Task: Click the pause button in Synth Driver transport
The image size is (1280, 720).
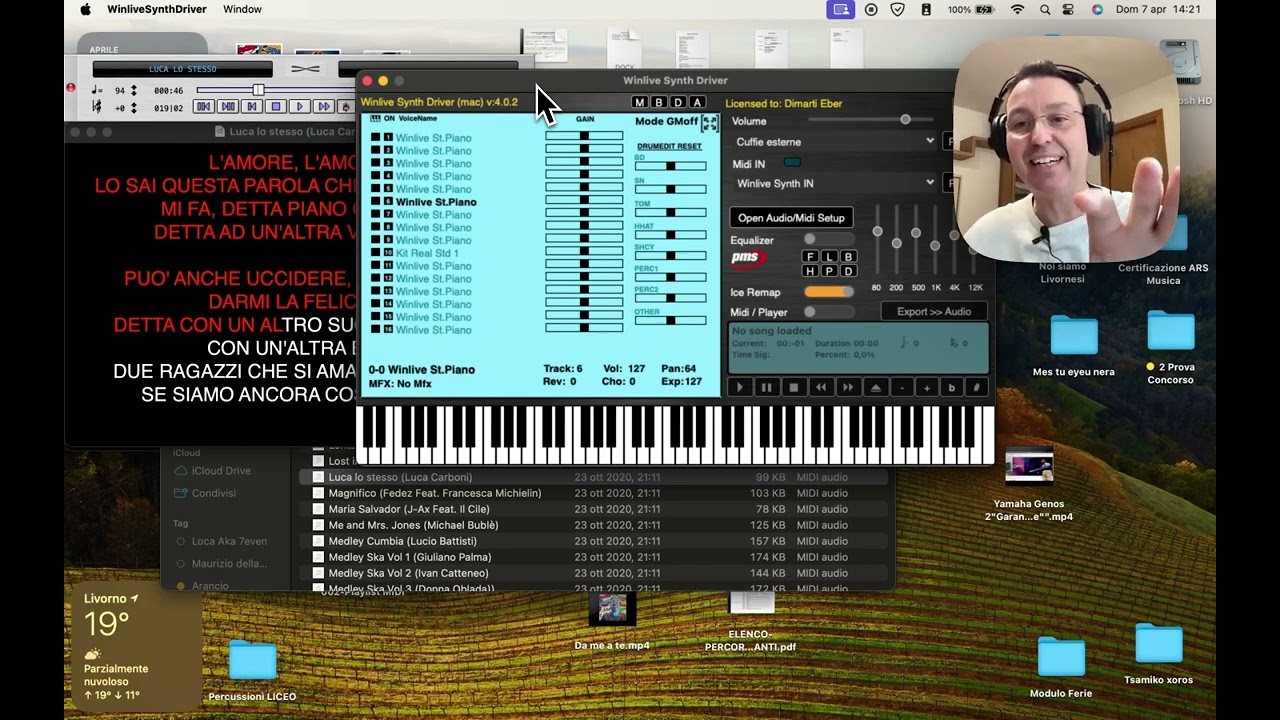Action: coord(767,387)
